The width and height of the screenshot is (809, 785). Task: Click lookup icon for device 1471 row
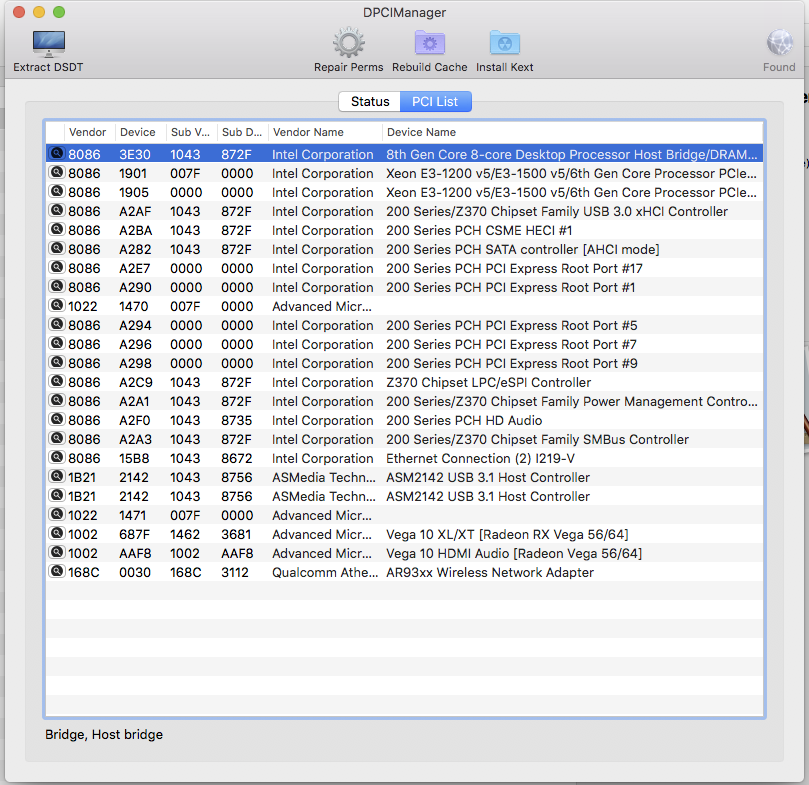click(56, 515)
